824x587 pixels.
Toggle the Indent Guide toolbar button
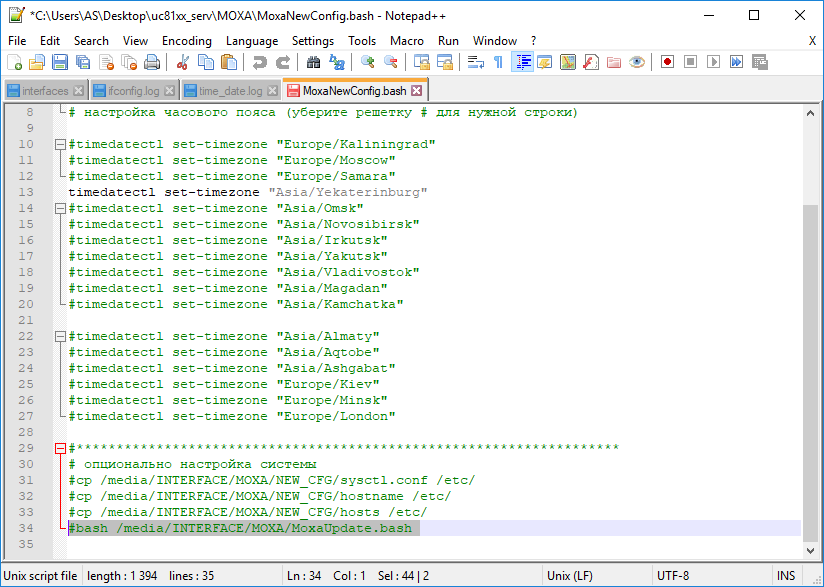pyautogui.click(x=522, y=62)
